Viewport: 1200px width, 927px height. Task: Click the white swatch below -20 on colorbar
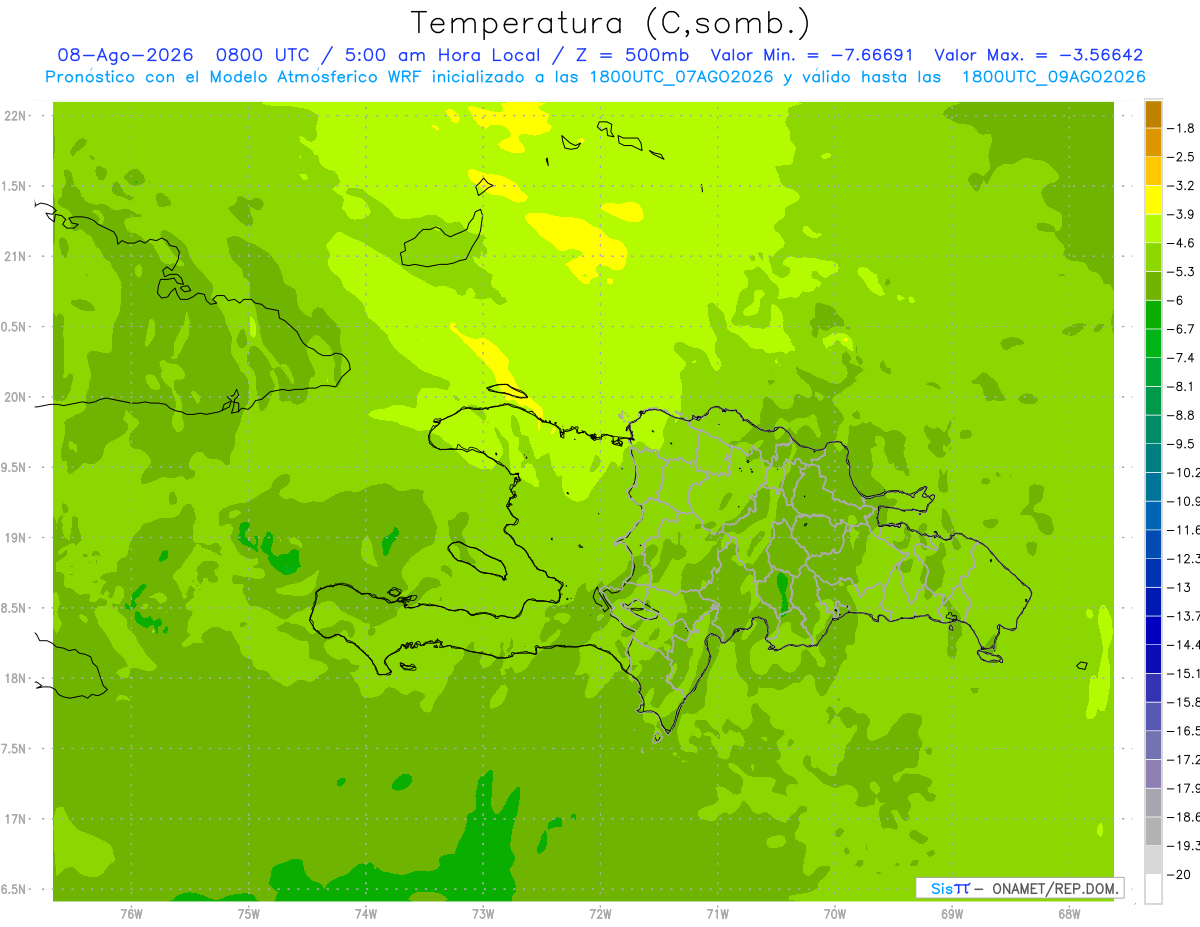pos(1153,889)
